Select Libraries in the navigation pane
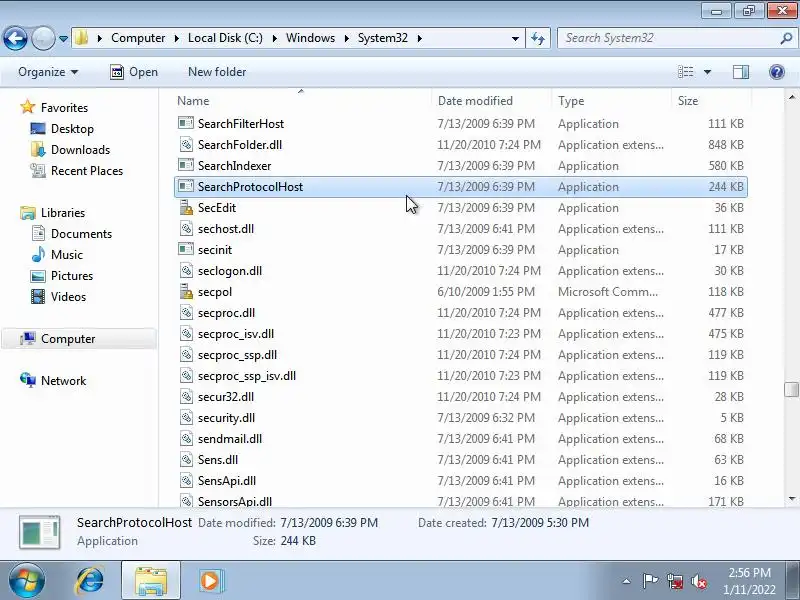Viewport: 800px width, 600px height. [x=63, y=213]
